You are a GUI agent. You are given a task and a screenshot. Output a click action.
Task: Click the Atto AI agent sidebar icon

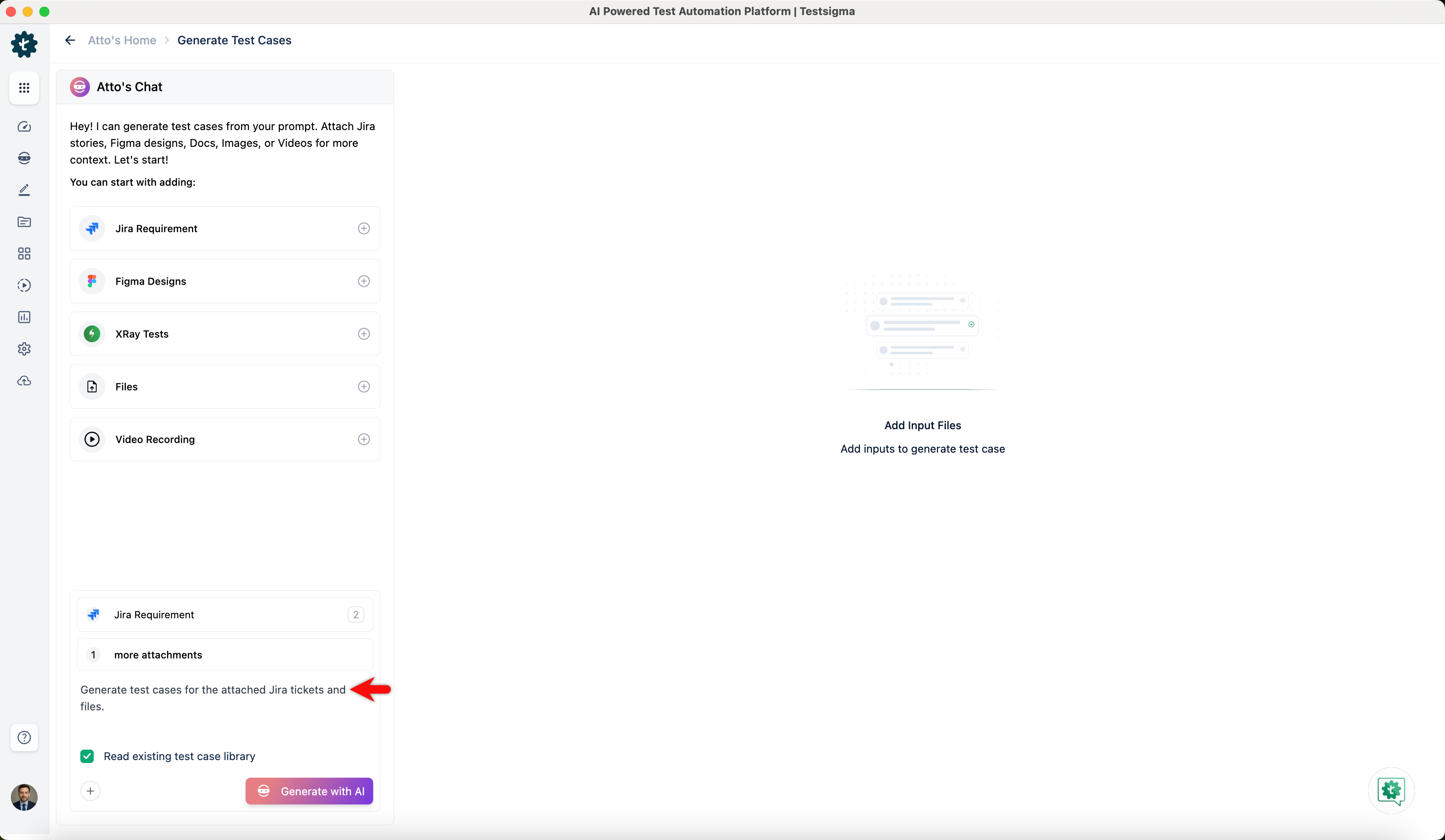24,158
